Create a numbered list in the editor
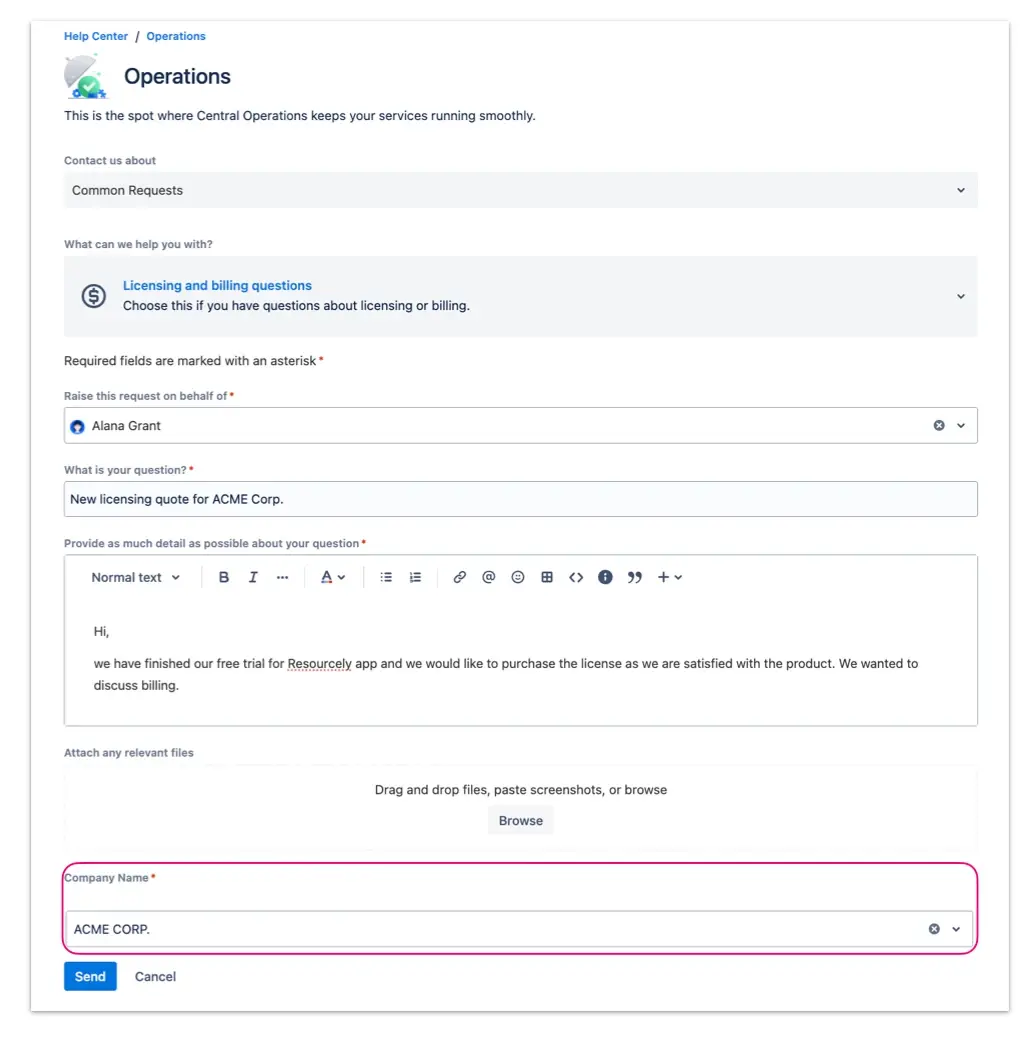Screen dimensions: 1034x1040 [x=415, y=577]
